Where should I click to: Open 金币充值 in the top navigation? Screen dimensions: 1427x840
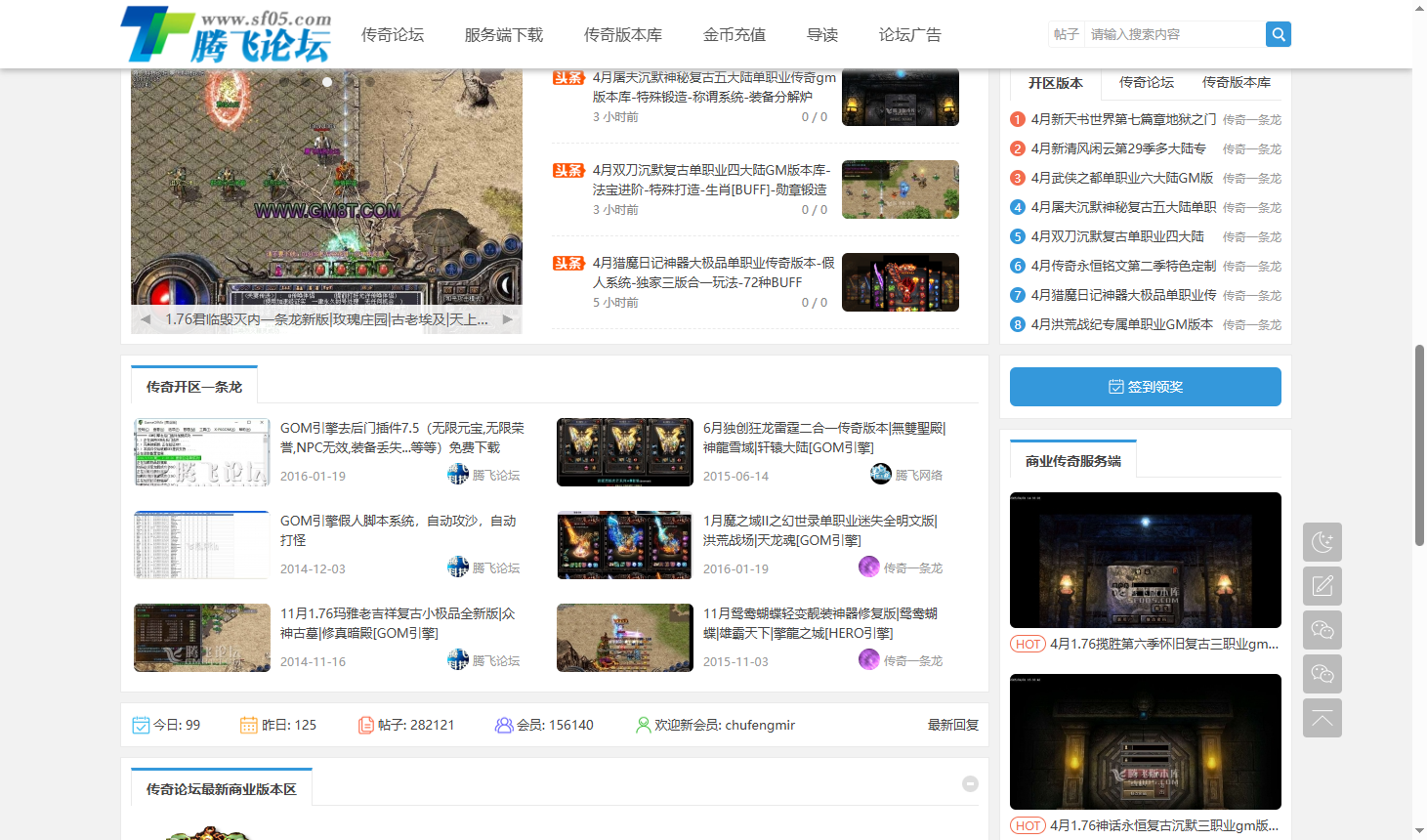(x=734, y=35)
